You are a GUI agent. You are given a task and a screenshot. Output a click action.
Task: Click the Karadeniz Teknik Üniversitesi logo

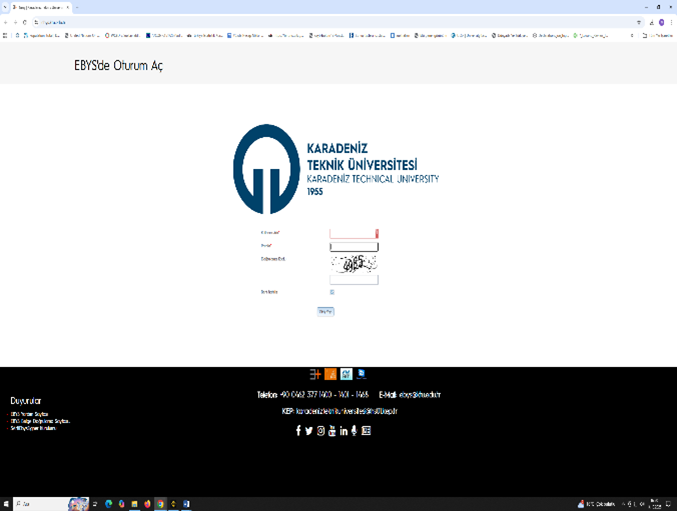click(x=336, y=169)
